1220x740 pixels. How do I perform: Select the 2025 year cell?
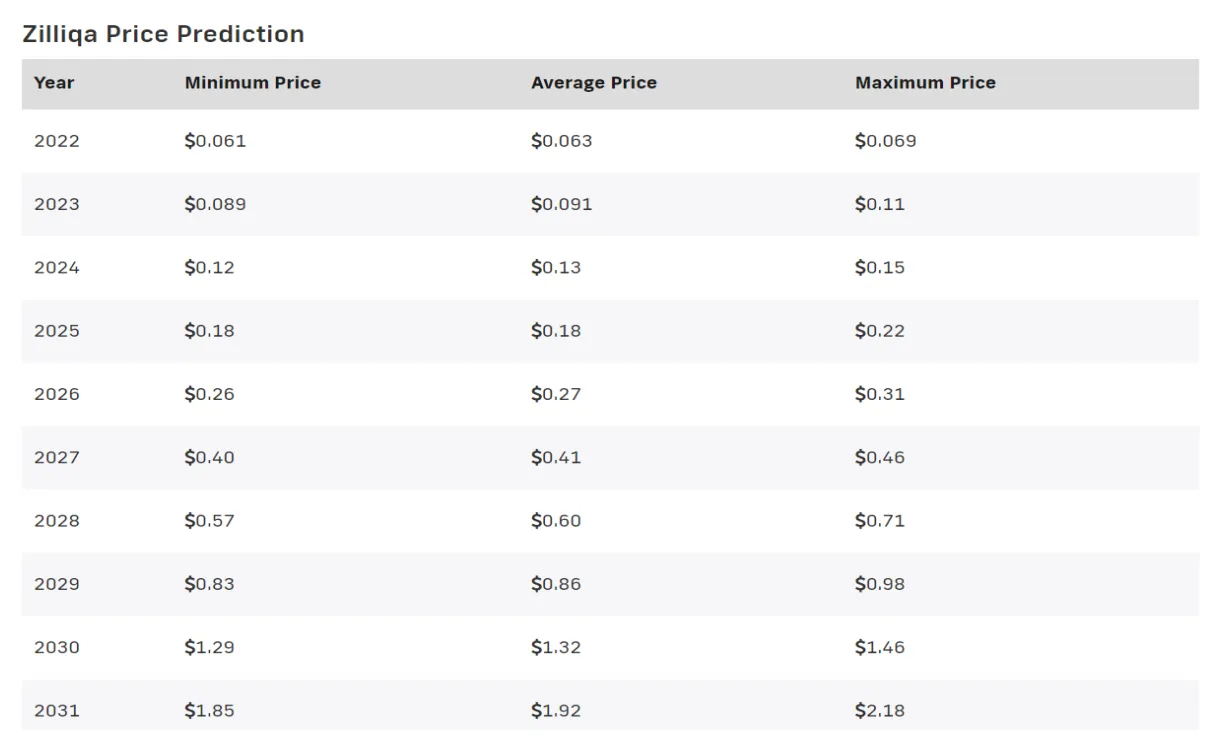[57, 331]
